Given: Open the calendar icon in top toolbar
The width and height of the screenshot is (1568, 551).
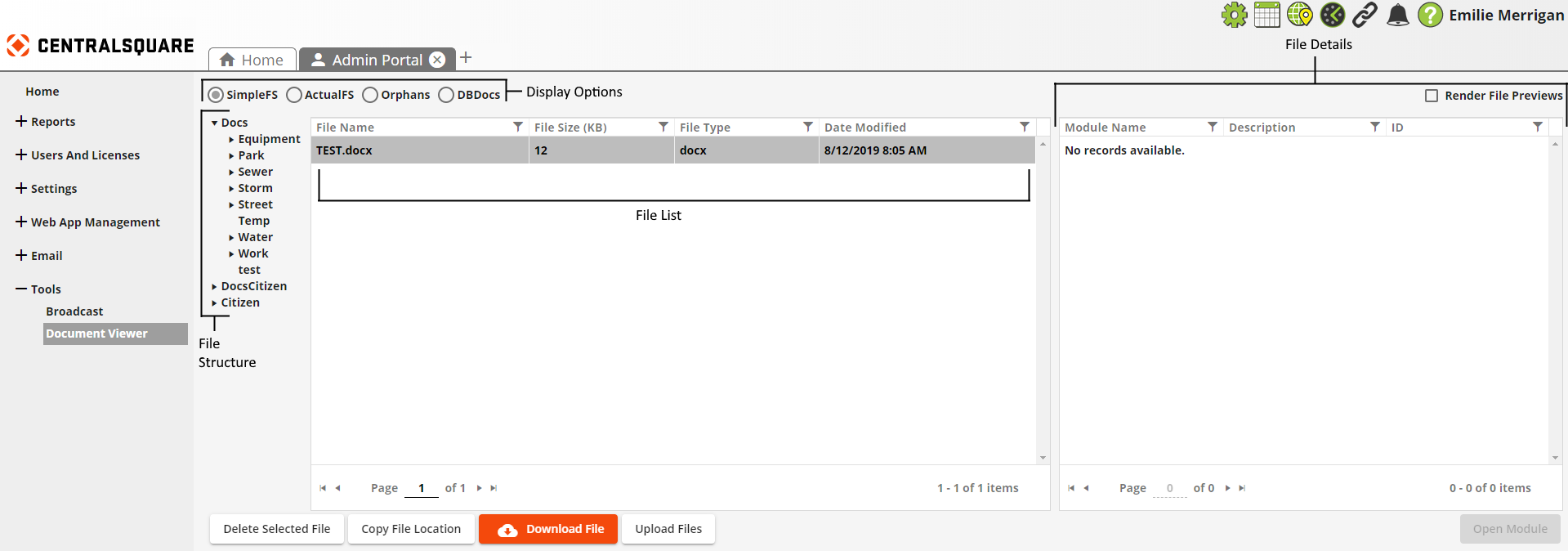Looking at the screenshot, I should pos(1266,15).
